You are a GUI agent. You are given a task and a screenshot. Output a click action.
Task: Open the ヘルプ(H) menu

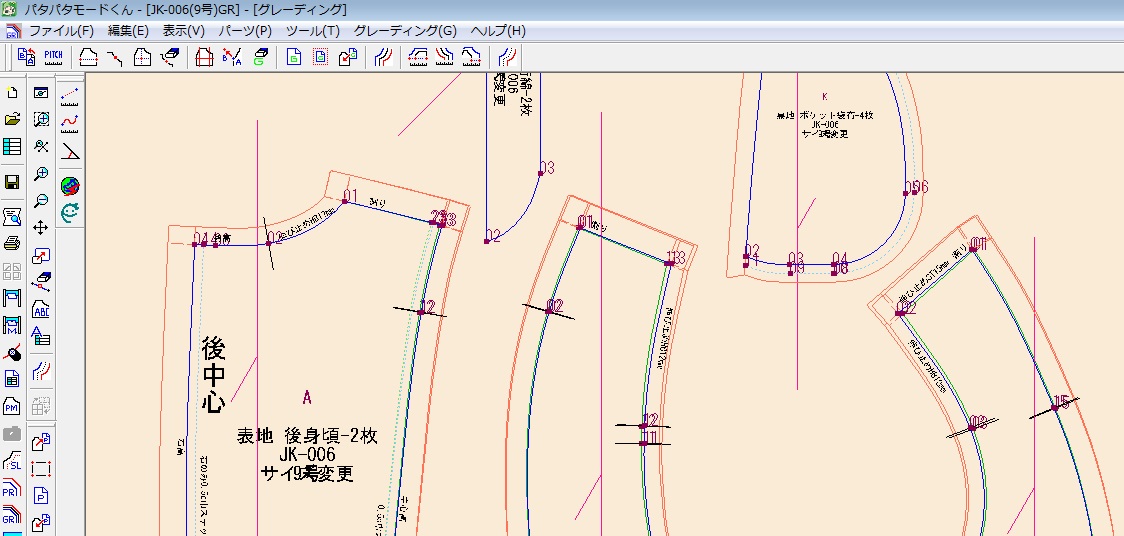coord(497,31)
